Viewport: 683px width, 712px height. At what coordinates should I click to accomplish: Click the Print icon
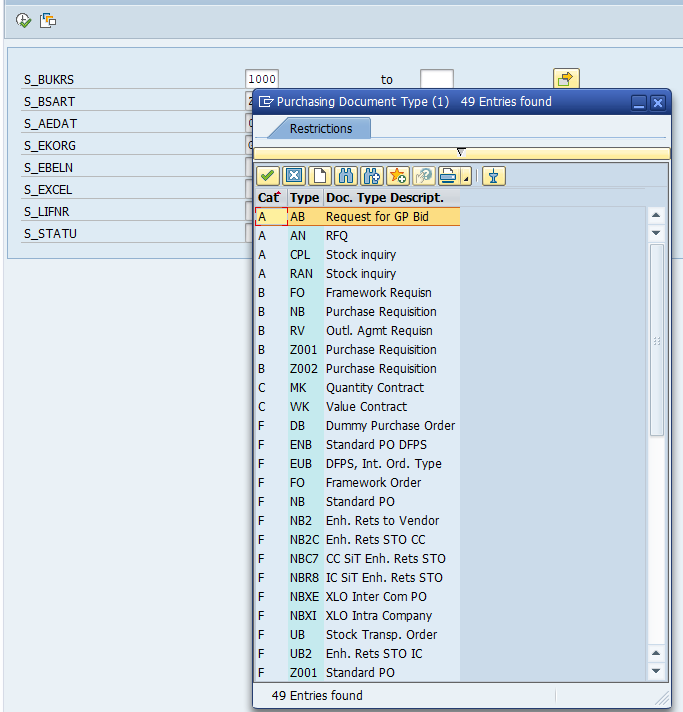tap(449, 176)
